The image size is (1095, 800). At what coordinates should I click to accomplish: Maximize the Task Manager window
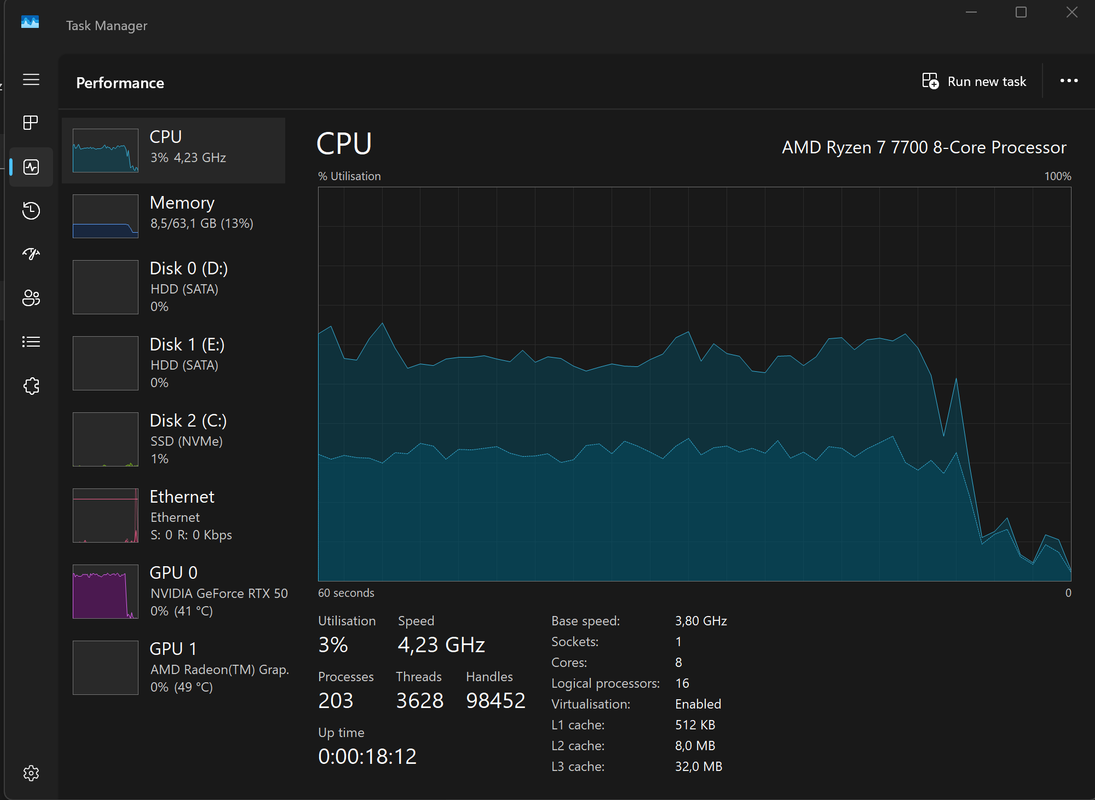click(x=1021, y=13)
